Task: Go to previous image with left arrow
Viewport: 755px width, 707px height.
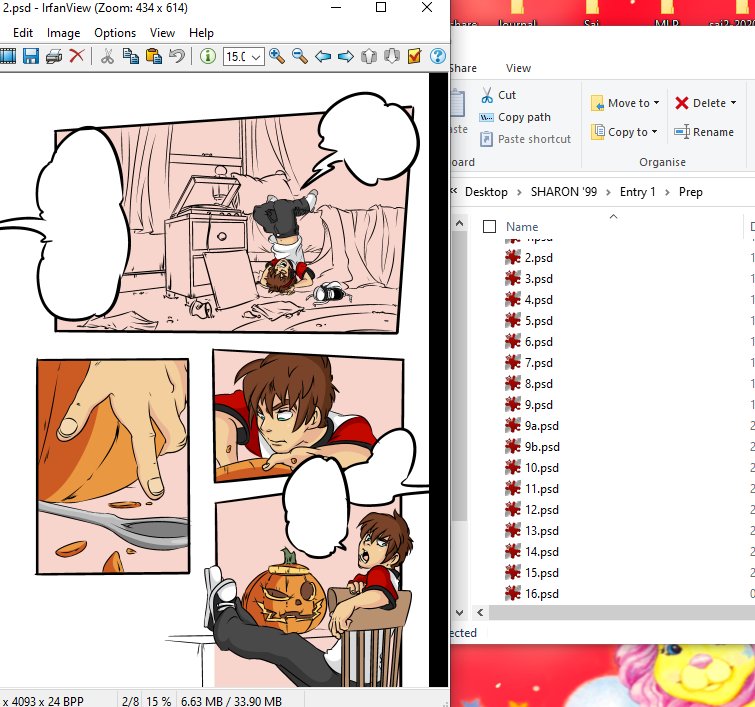Action: [x=323, y=56]
